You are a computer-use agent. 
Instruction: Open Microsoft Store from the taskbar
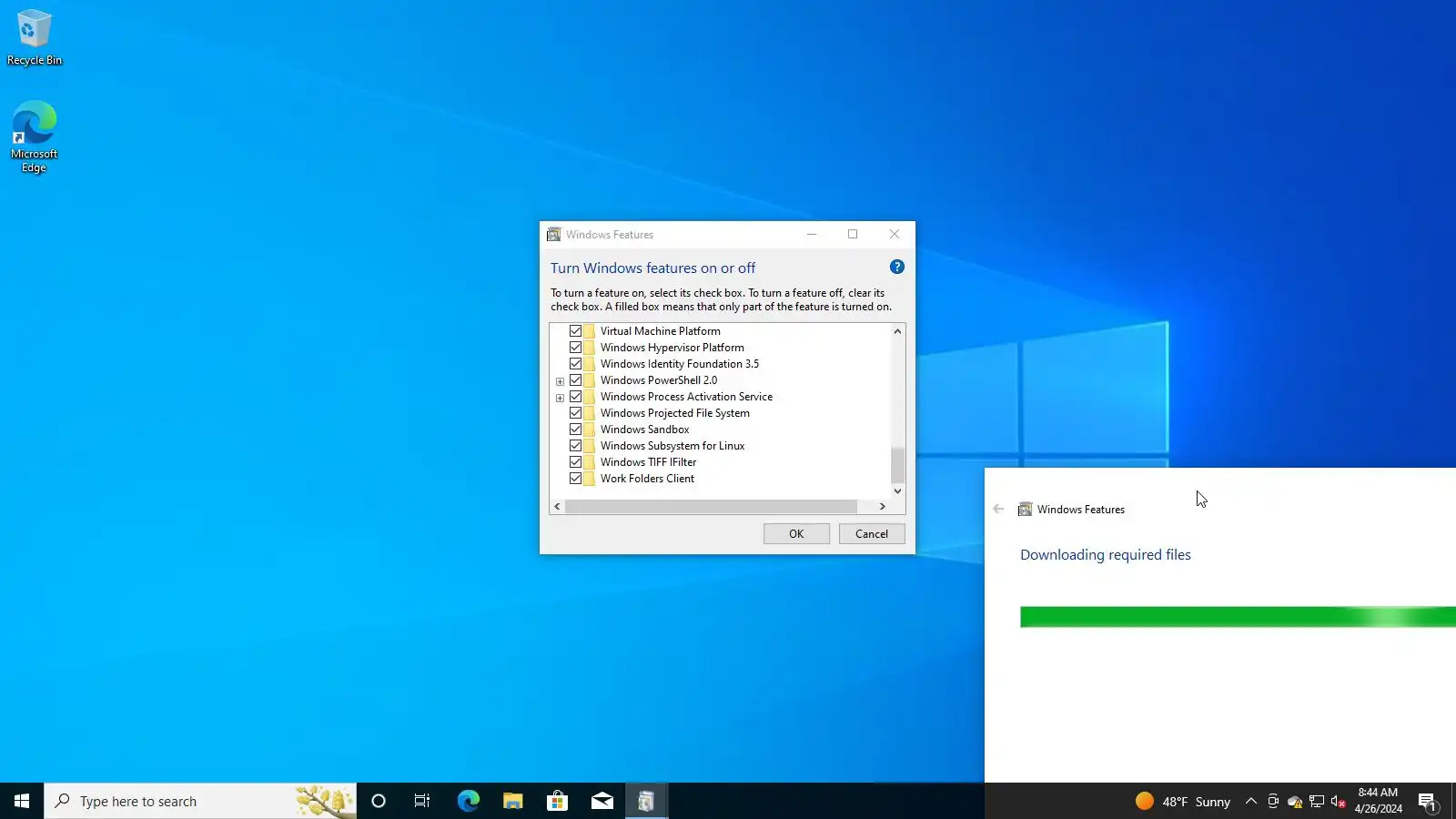[557, 801]
